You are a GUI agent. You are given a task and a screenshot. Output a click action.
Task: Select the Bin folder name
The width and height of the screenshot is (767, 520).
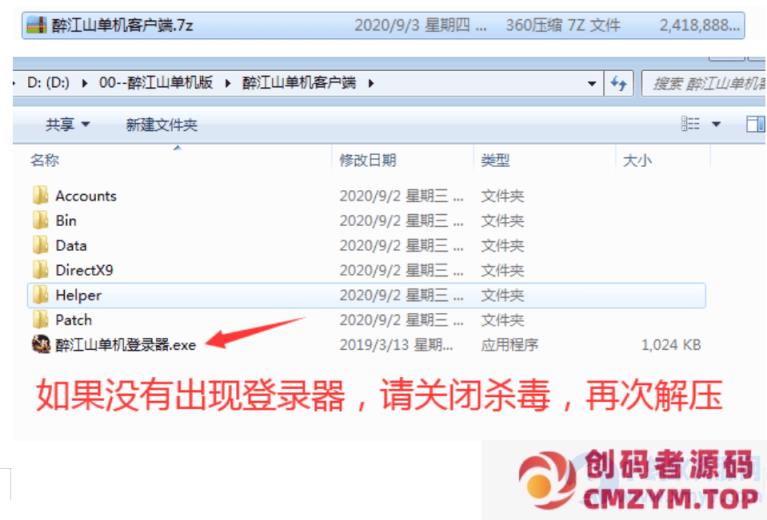coord(66,221)
